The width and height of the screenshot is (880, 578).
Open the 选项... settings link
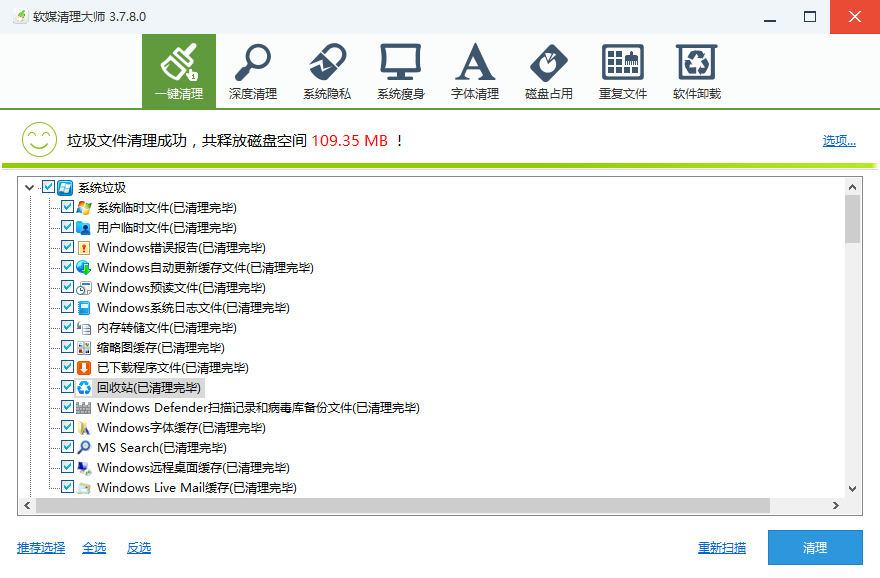(839, 140)
